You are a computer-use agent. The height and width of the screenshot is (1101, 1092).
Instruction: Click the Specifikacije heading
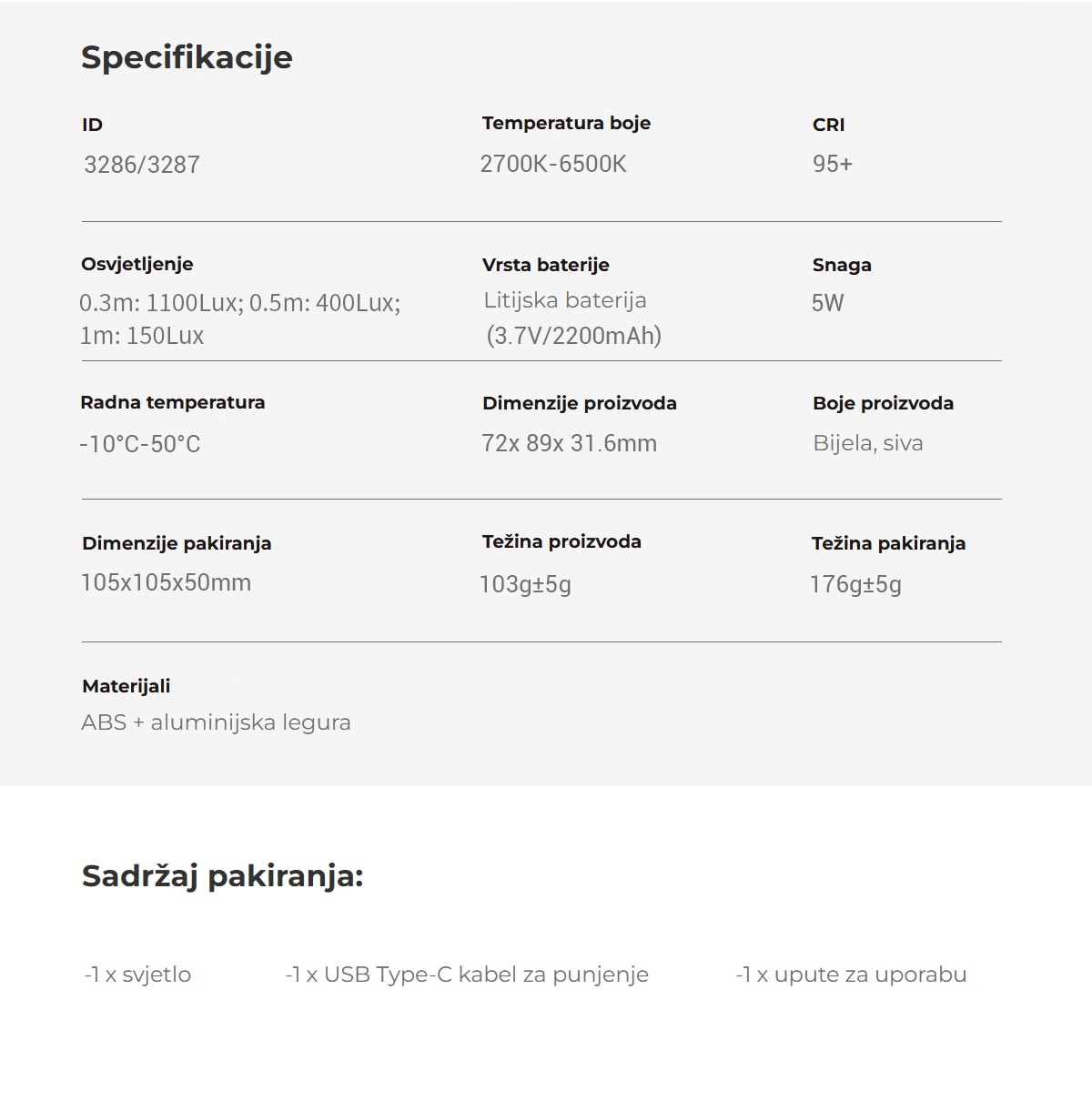[187, 57]
